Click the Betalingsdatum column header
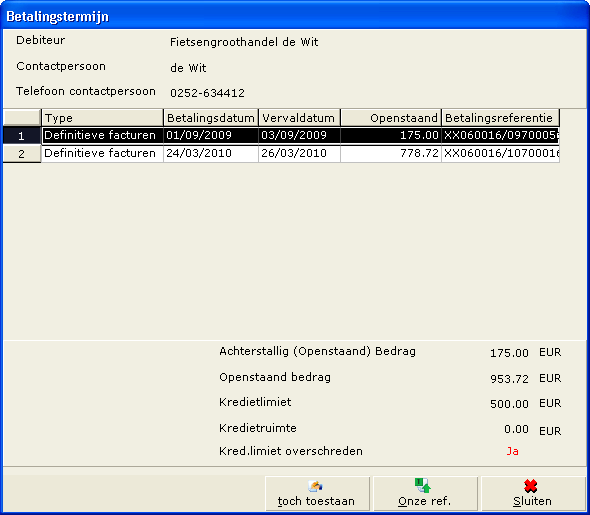This screenshot has height=515, width=590. tap(211, 118)
